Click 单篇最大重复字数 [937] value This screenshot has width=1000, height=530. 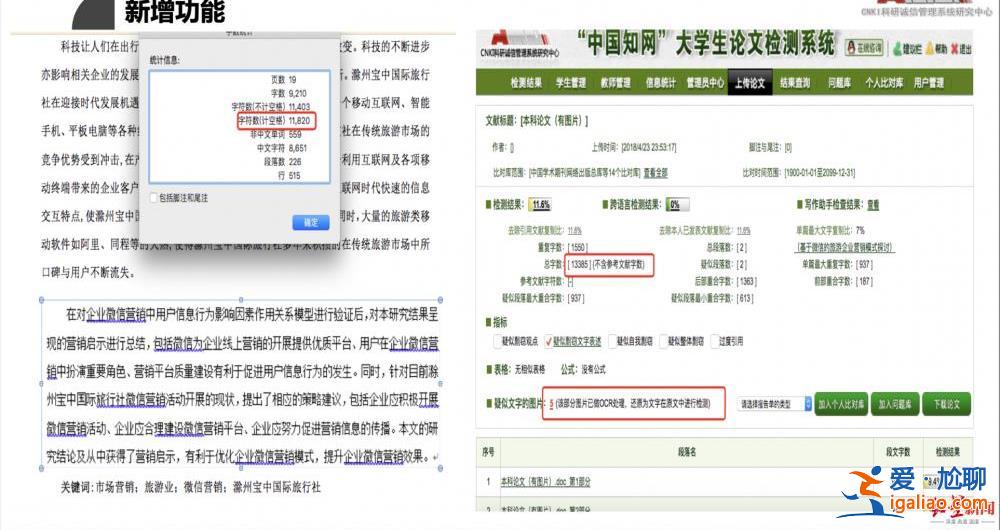point(864,264)
